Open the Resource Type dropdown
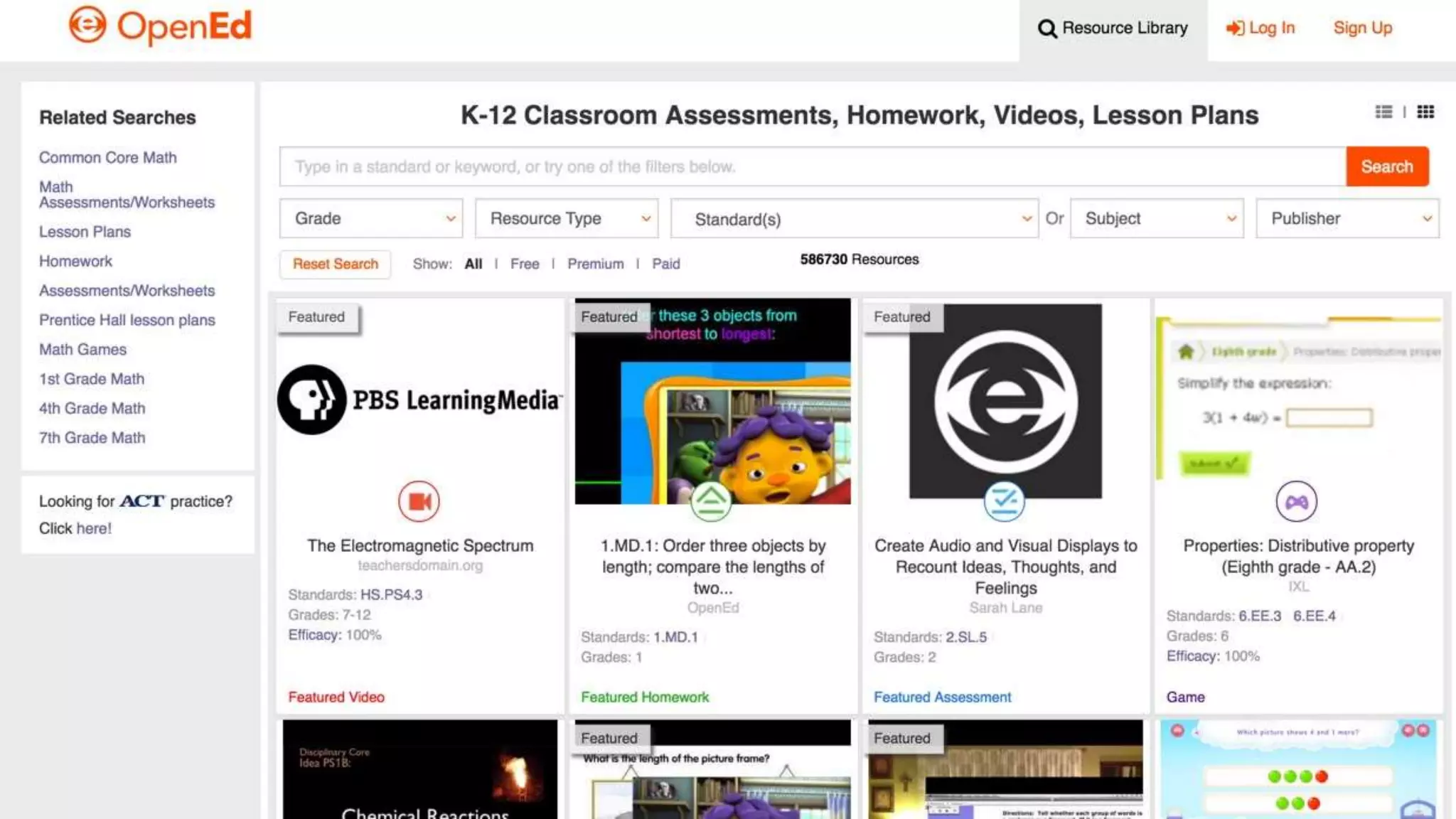The height and width of the screenshot is (819, 1456). pyautogui.click(x=566, y=218)
